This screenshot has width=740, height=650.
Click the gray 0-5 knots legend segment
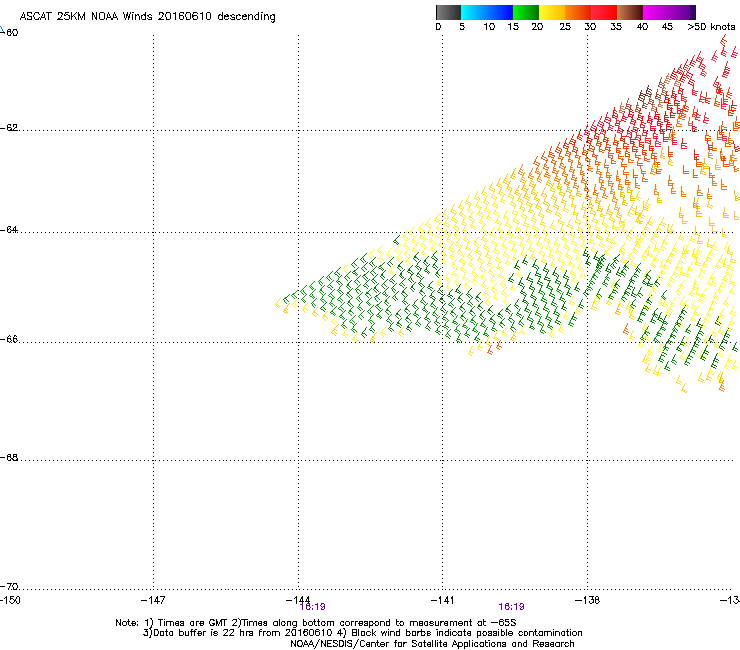click(x=448, y=12)
